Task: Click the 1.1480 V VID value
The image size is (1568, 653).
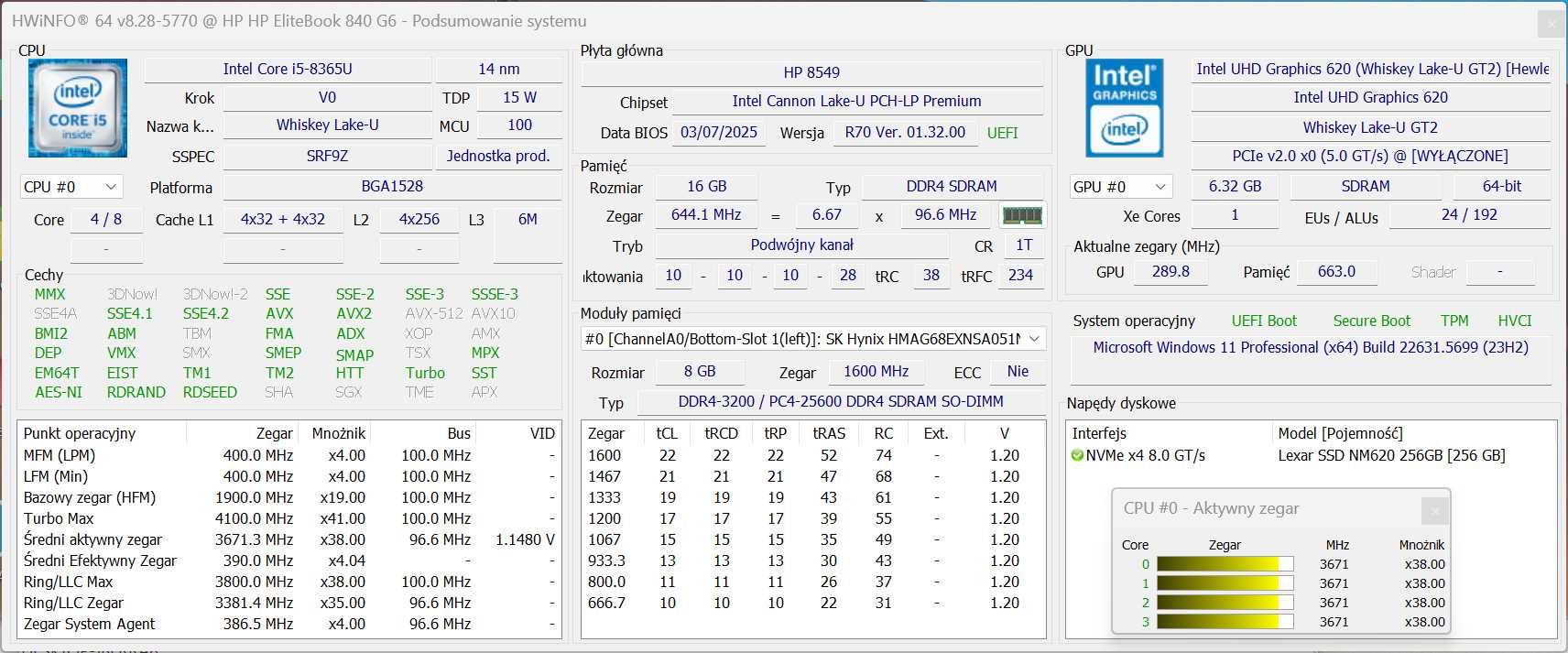Action: (x=525, y=539)
